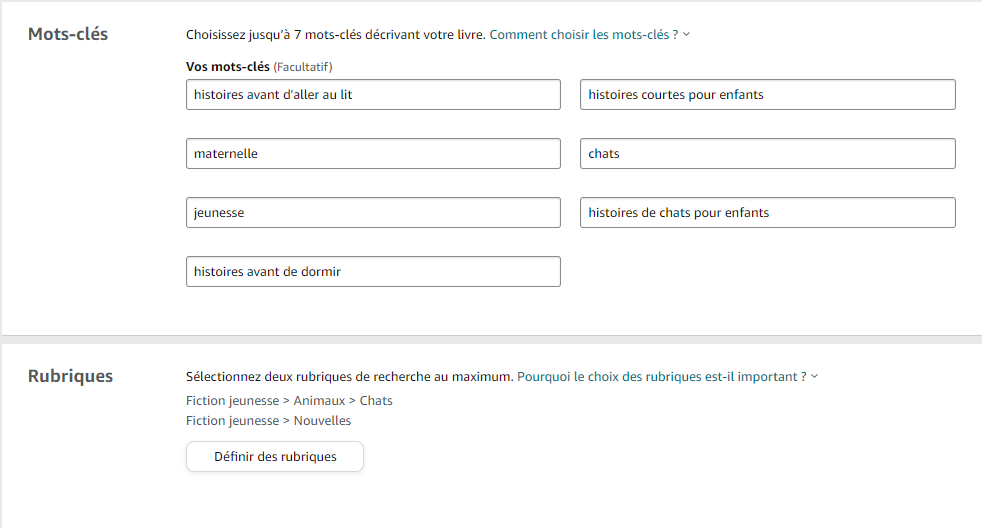Image resolution: width=982 pixels, height=528 pixels.
Task: Click the 'chats' keyword input
Action: [767, 154]
